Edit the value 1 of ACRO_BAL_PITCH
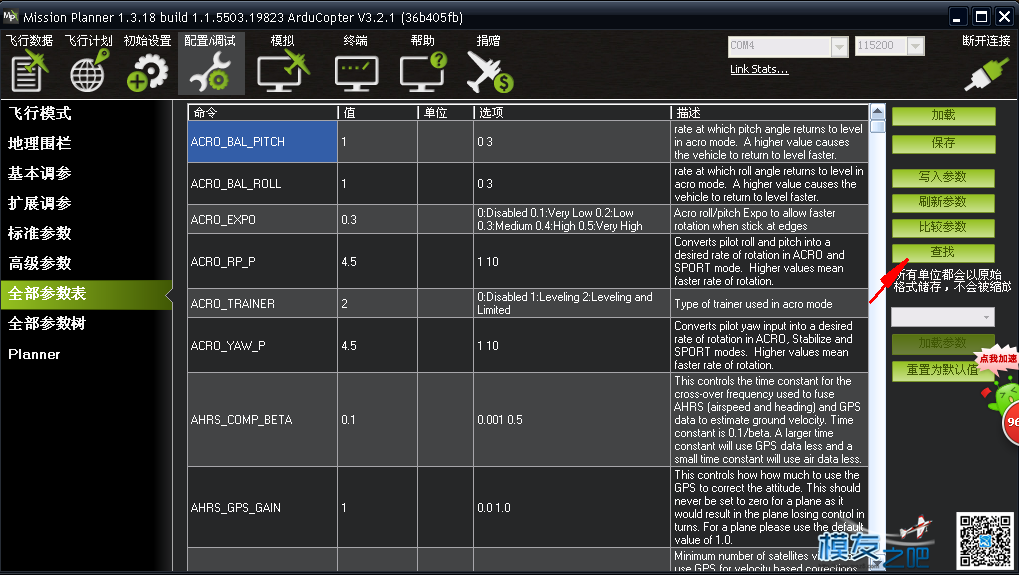This screenshot has width=1019, height=575. pos(378,142)
